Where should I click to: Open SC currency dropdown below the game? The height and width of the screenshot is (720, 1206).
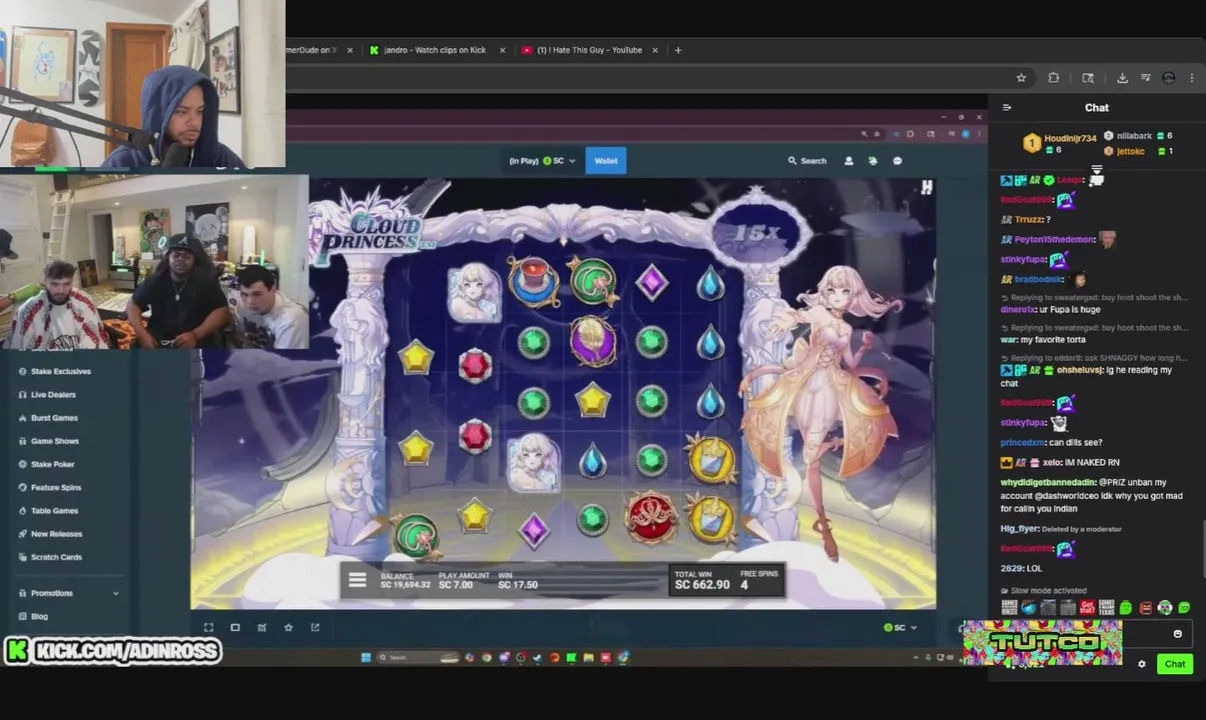point(900,627)
